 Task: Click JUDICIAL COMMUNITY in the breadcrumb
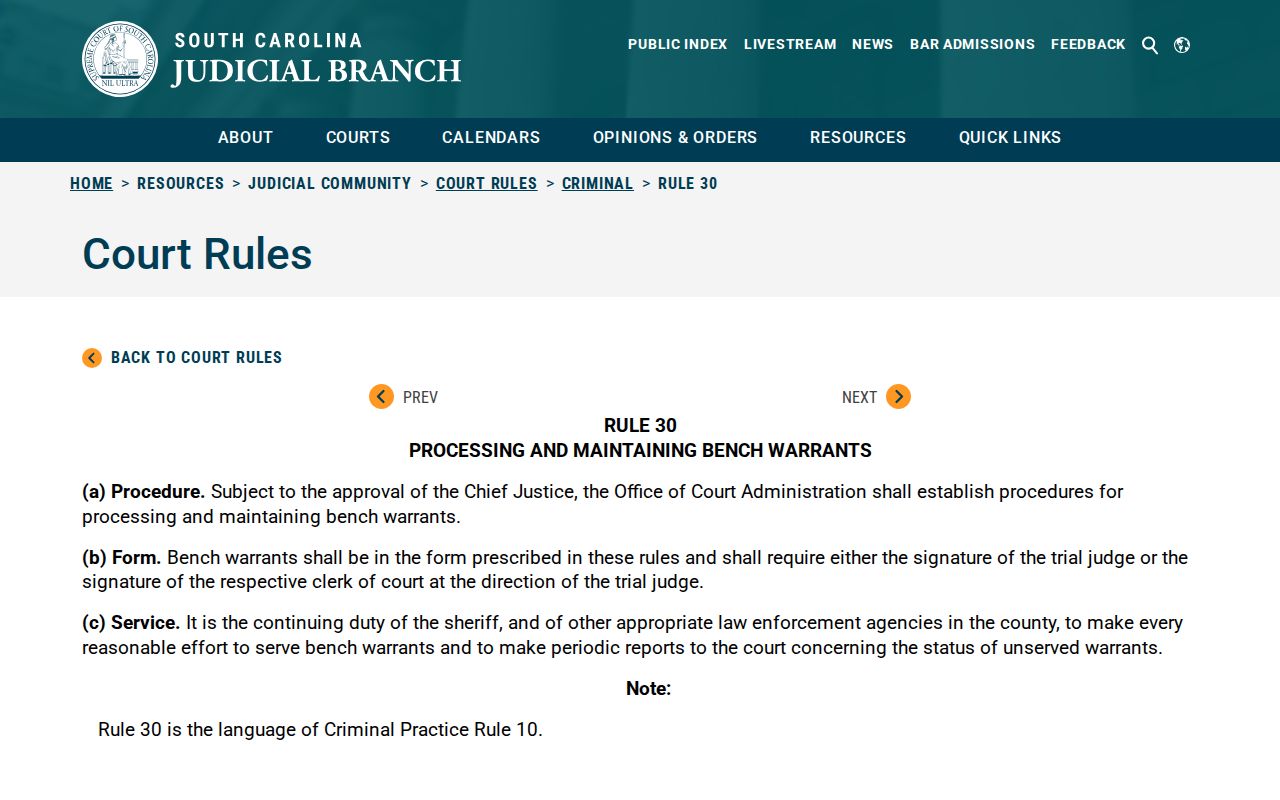coord(329,184)
